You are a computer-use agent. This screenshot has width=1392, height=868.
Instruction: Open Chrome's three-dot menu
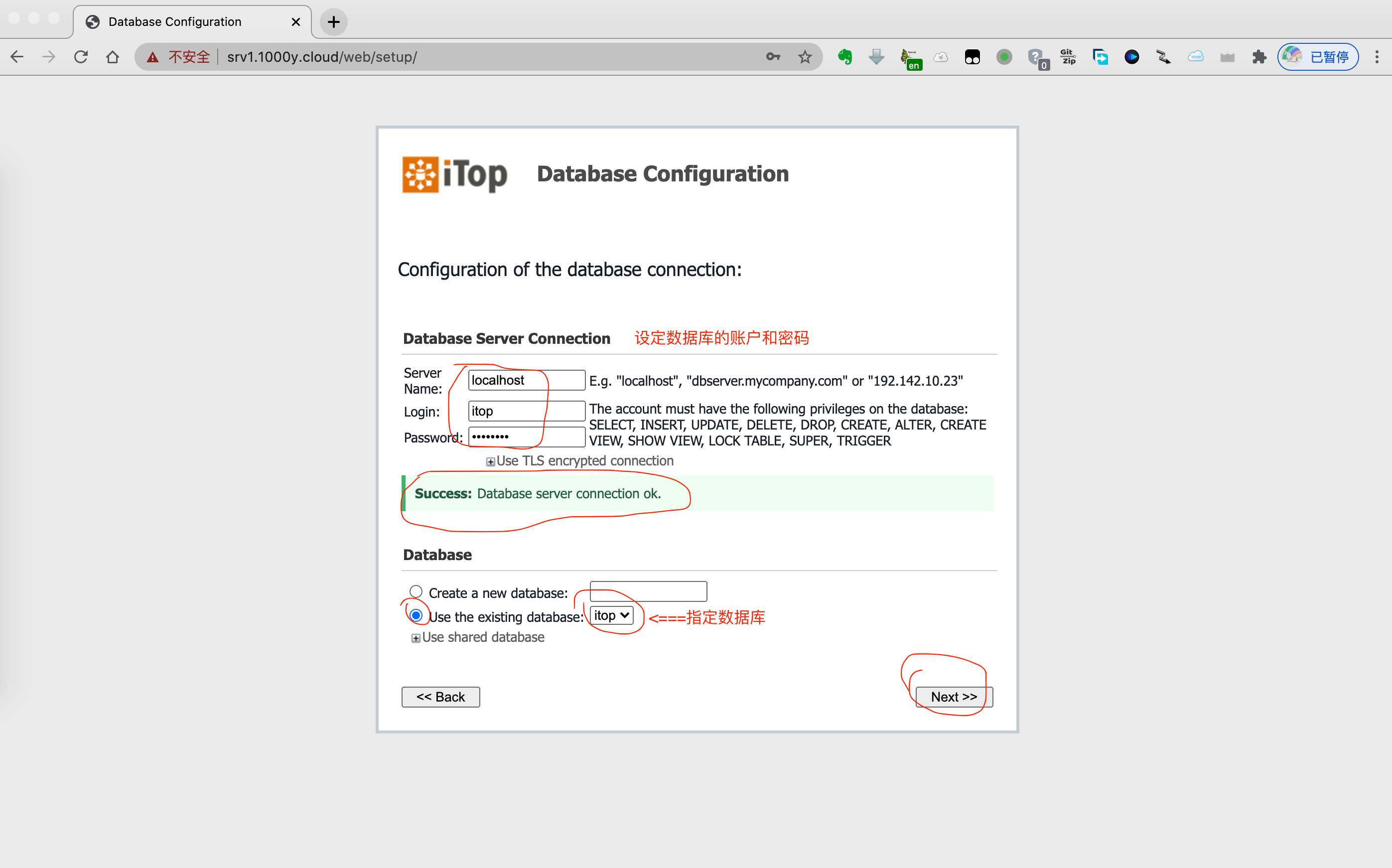click(1377, 57)
